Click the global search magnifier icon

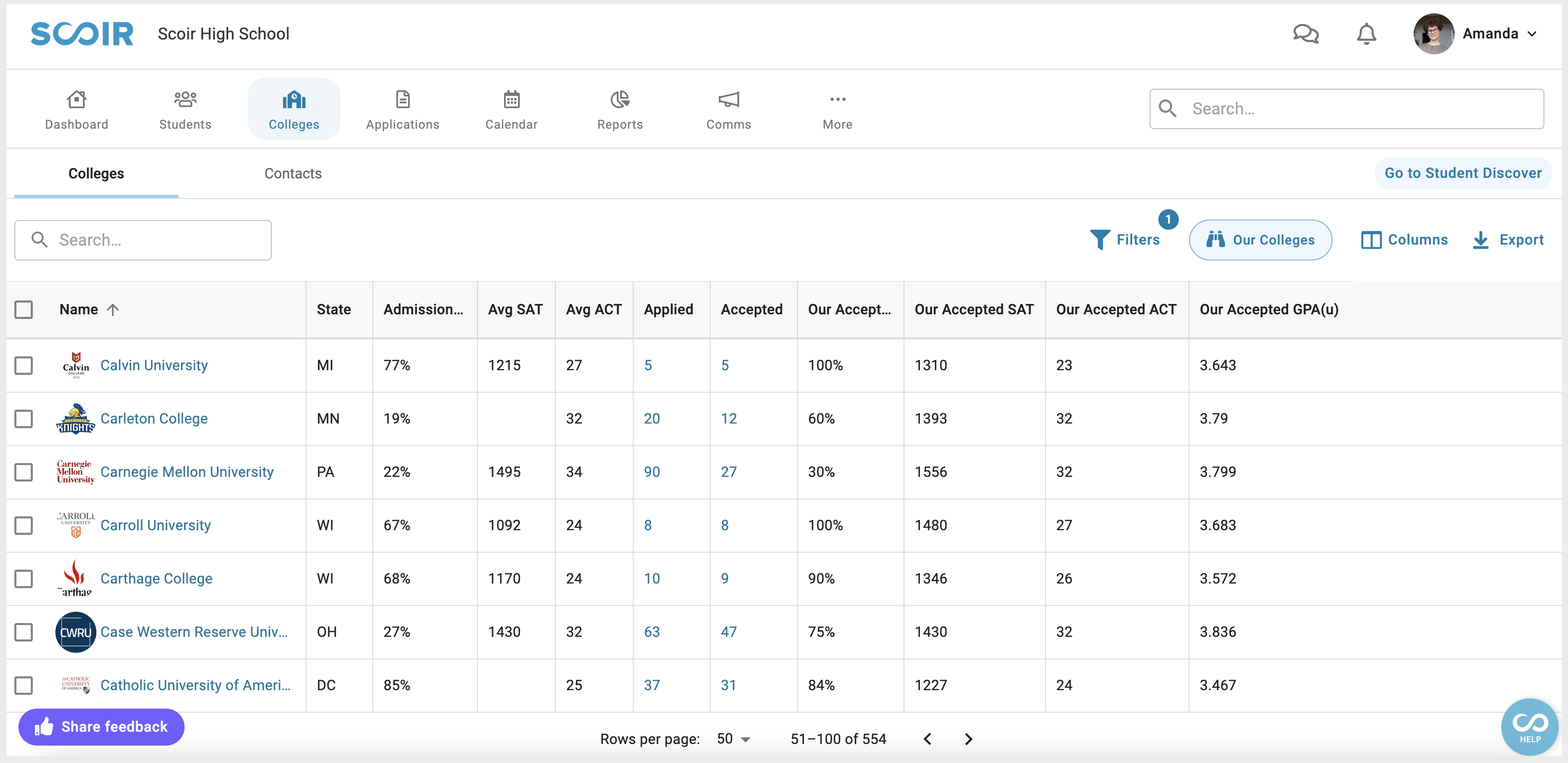pos(1168,108)
